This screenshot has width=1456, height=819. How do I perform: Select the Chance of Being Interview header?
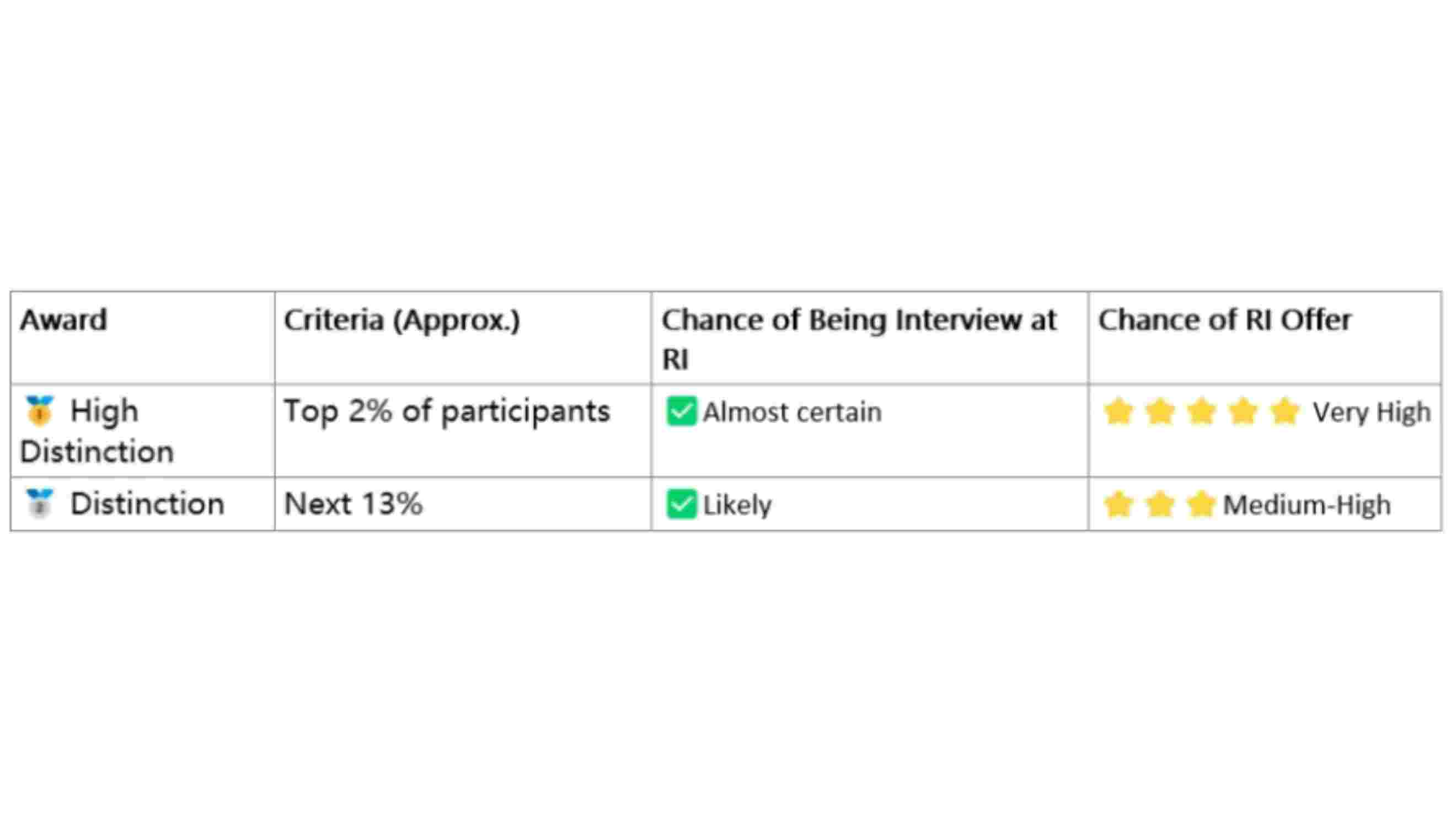click(x=859, y=339)
